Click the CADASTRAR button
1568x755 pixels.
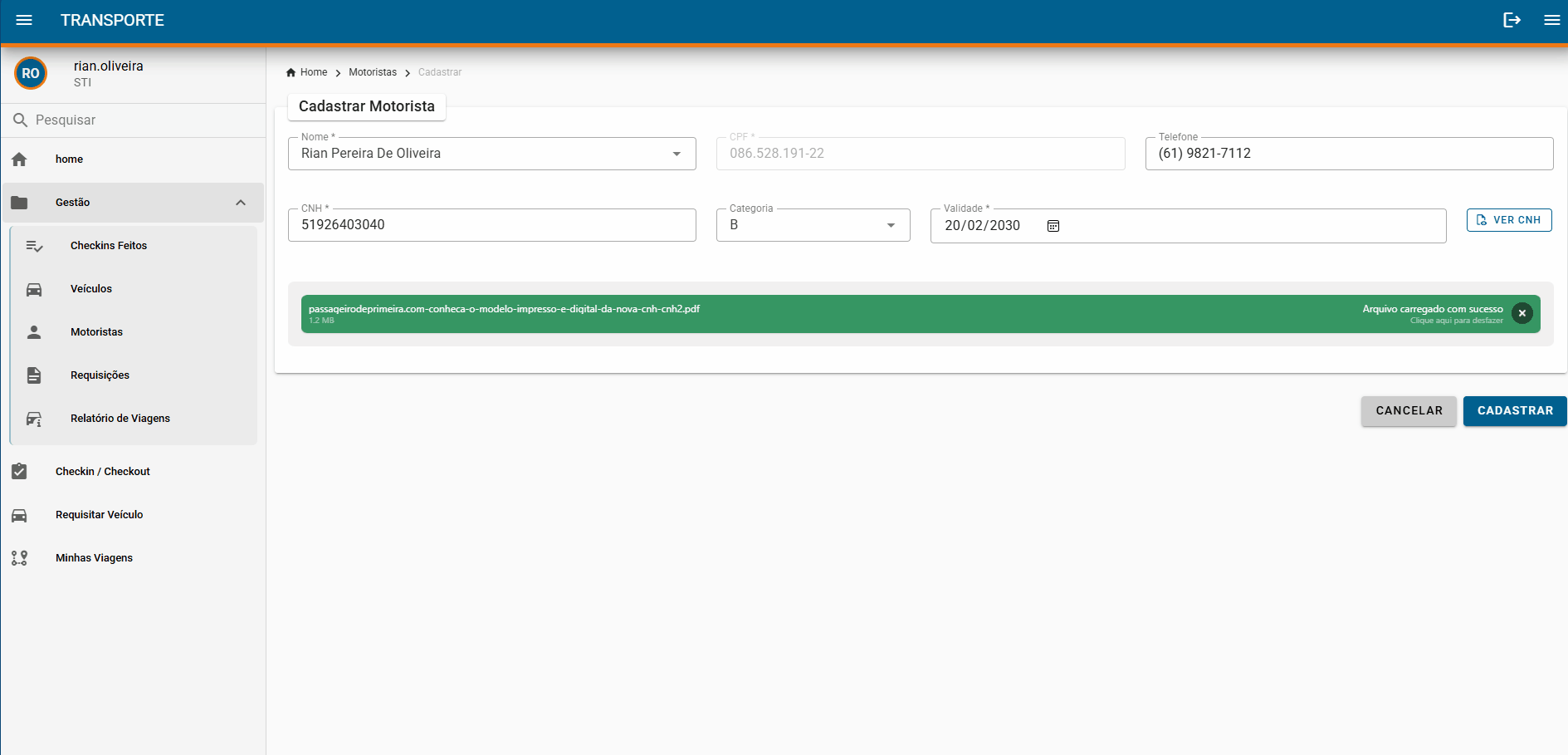point(1515,411)
